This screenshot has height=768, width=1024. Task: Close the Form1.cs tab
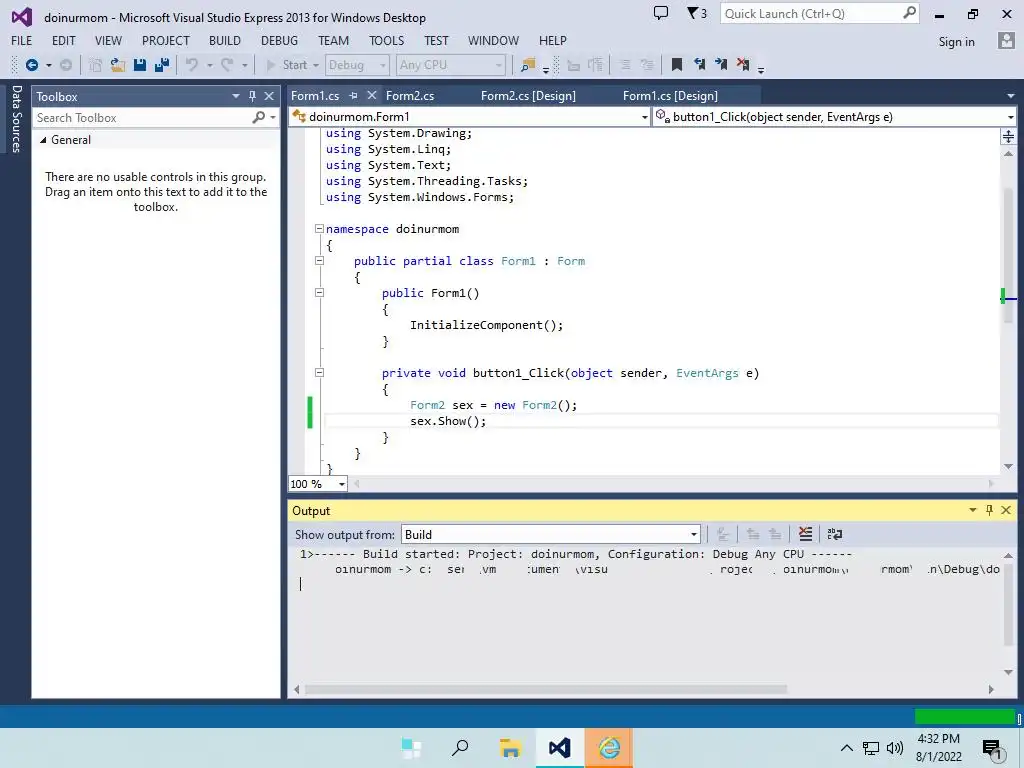372,95
